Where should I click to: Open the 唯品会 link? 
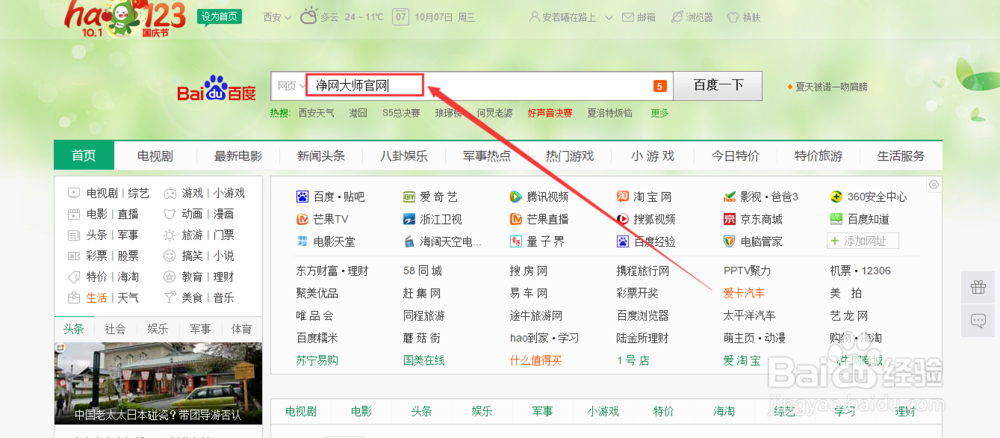coord(314,316)
